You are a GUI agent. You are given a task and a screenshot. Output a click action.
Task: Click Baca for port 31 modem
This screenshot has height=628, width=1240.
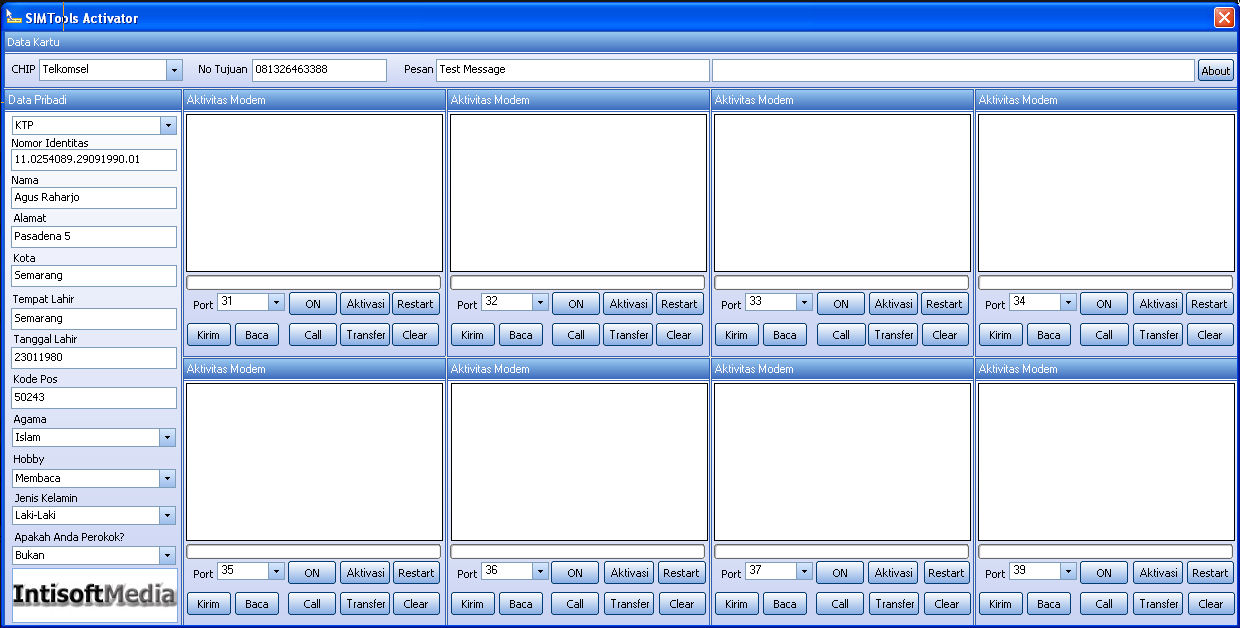[x=257, y=335]
